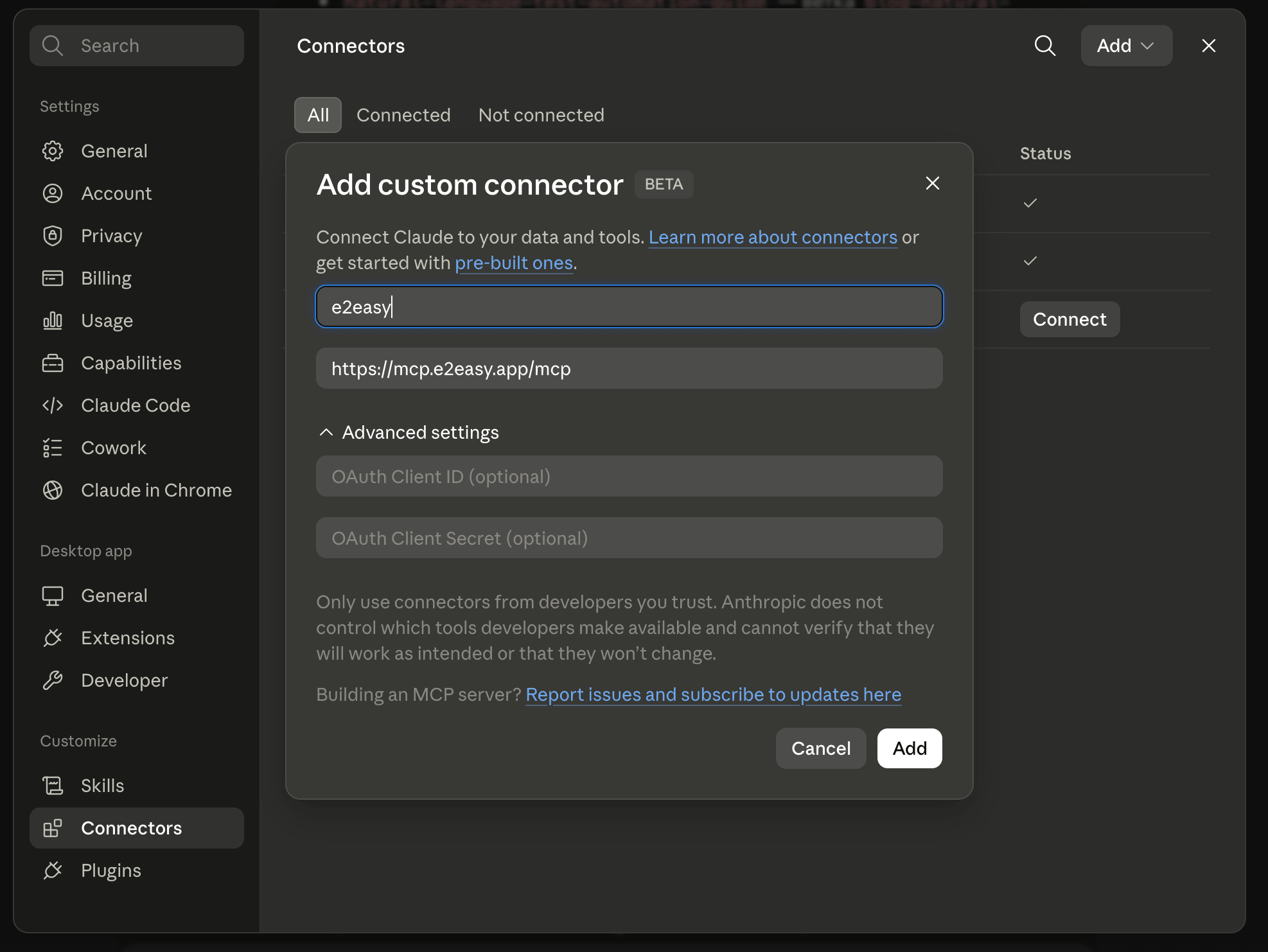Switch to the Not connected tab

[x=541, y=115]
